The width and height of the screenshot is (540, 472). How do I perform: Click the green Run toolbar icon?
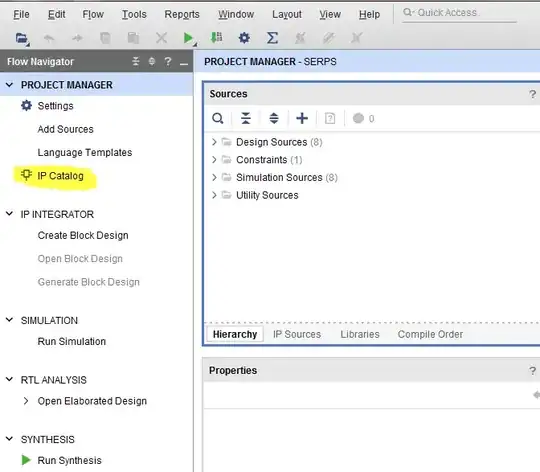pyautogui.click(x=188, y=38)
